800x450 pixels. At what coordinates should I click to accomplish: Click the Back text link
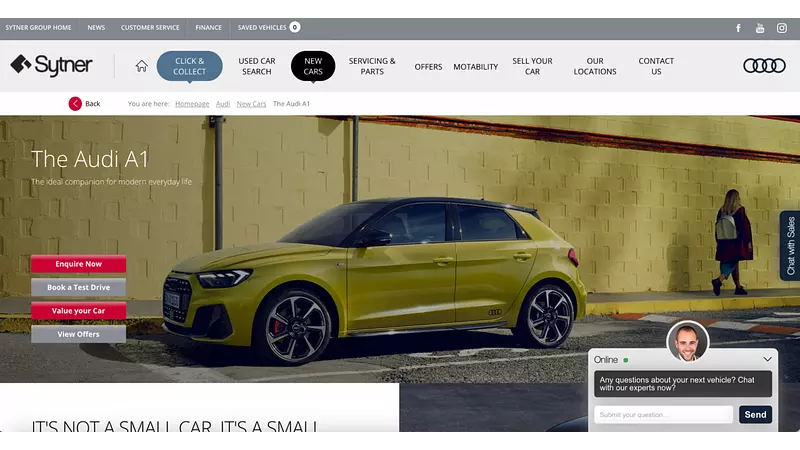pyautogui.click(x=92, y=104)
